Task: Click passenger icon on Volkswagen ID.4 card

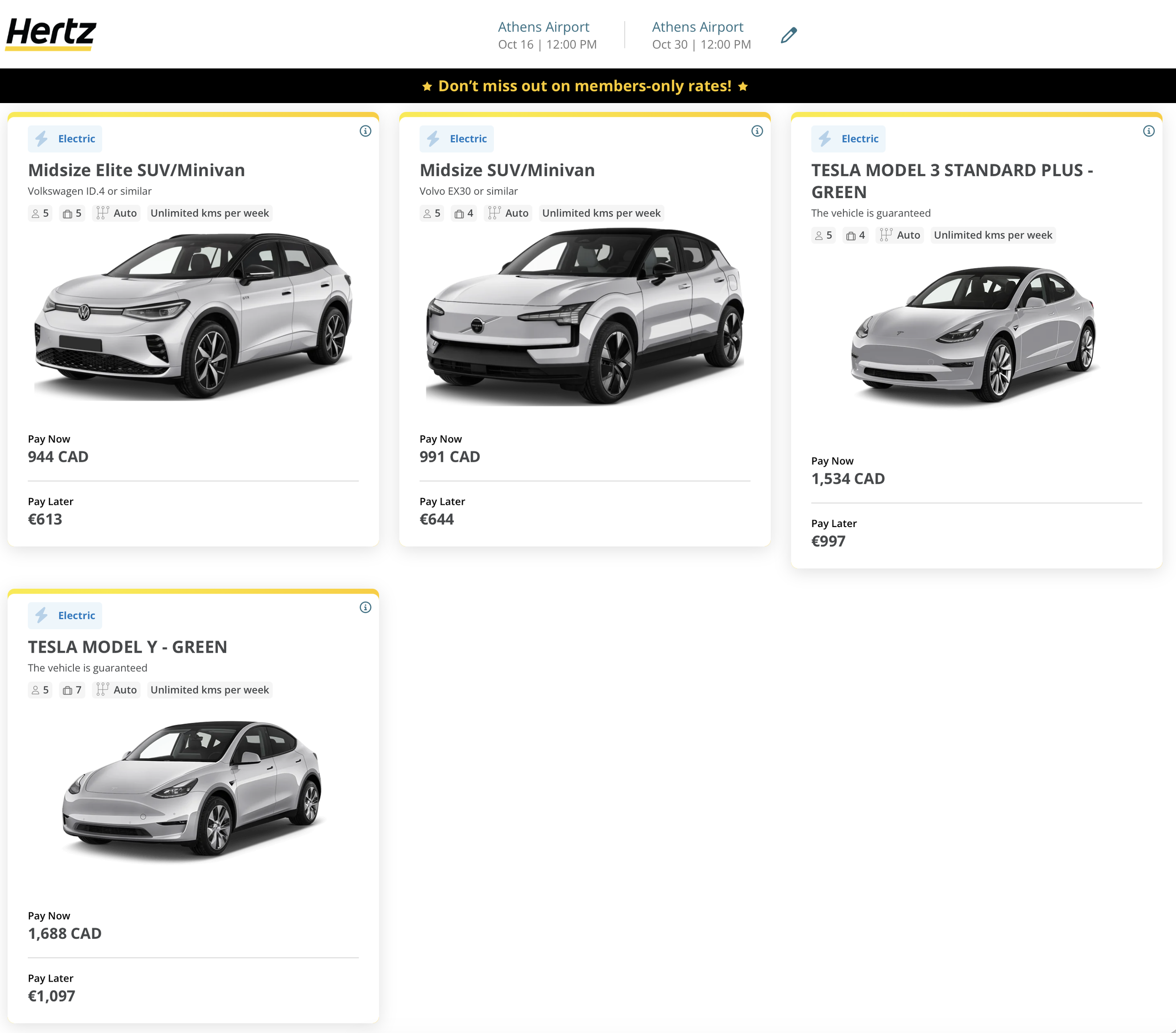Action: pyautogui.click(x=36, y=214)
